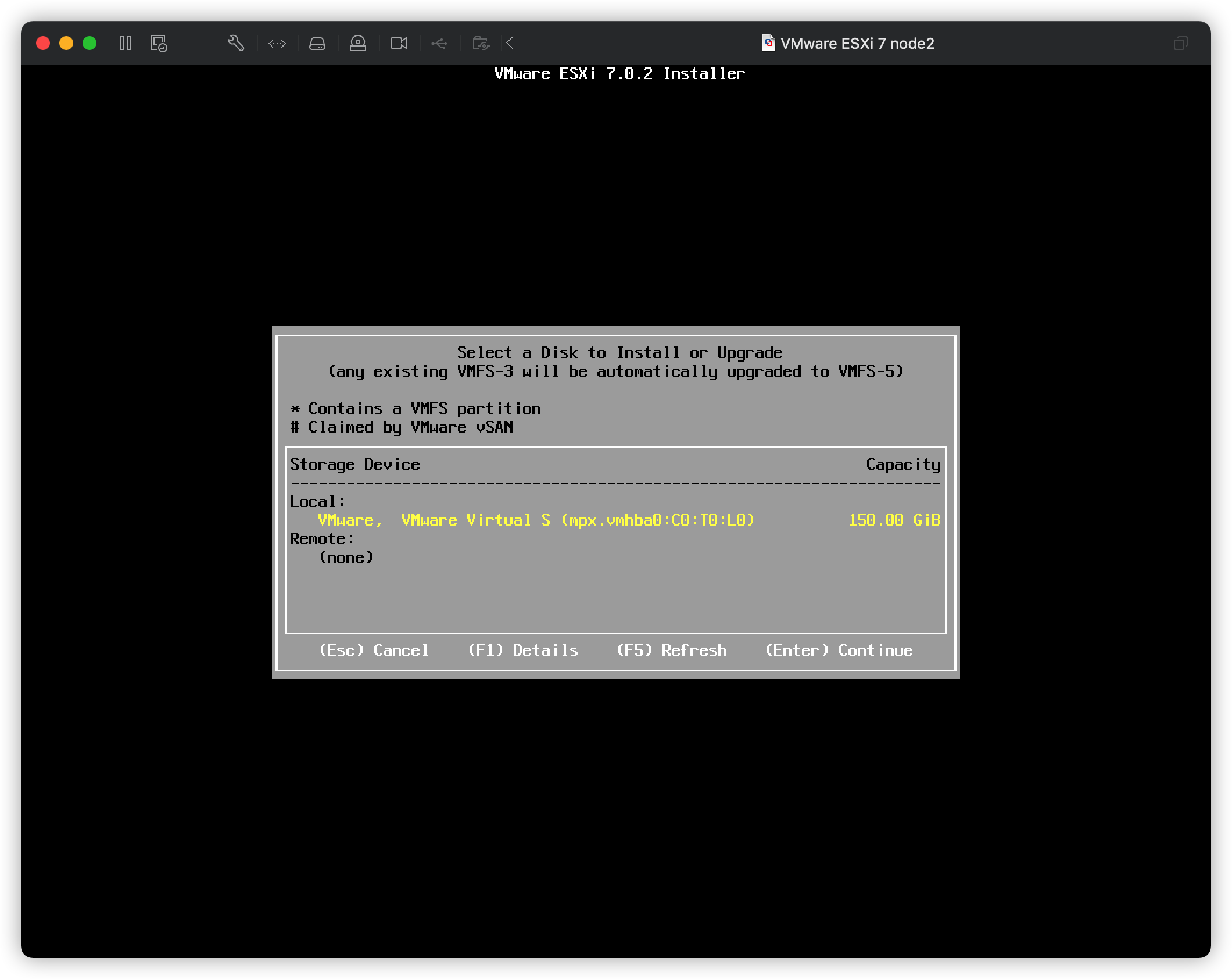Click the Single Window icon at top-right
Image resolution: width=1232 pixels, height=979 pixels.
[1180, 43]
